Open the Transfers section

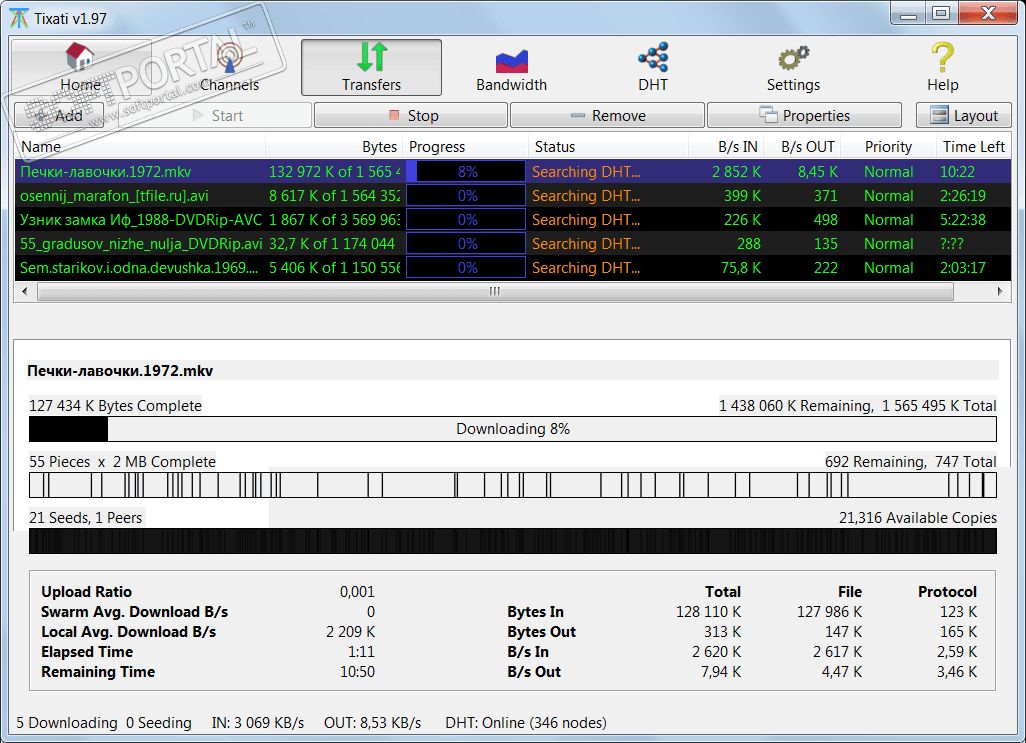371,67
